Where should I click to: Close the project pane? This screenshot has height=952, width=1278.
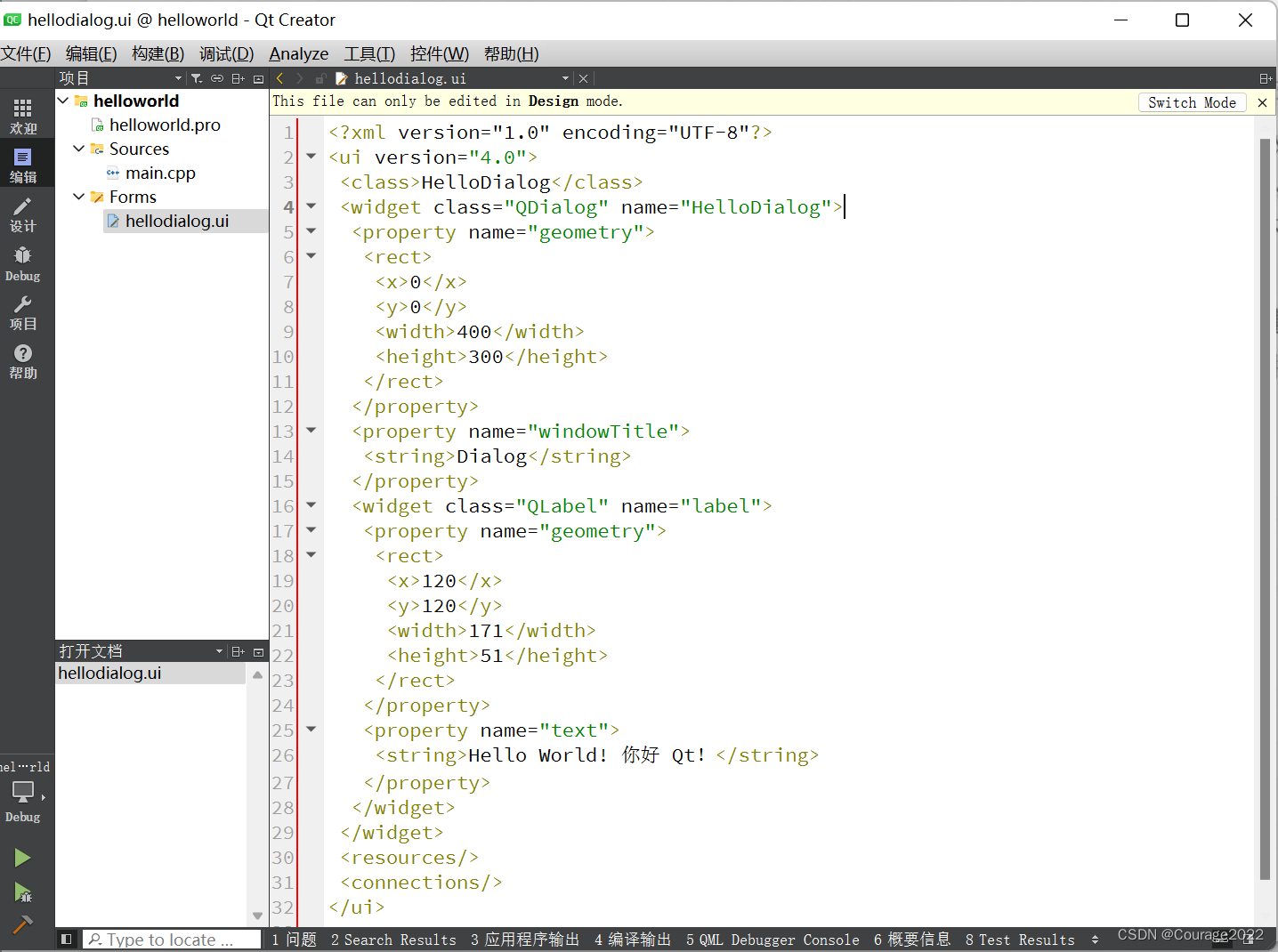coord(258,78)
